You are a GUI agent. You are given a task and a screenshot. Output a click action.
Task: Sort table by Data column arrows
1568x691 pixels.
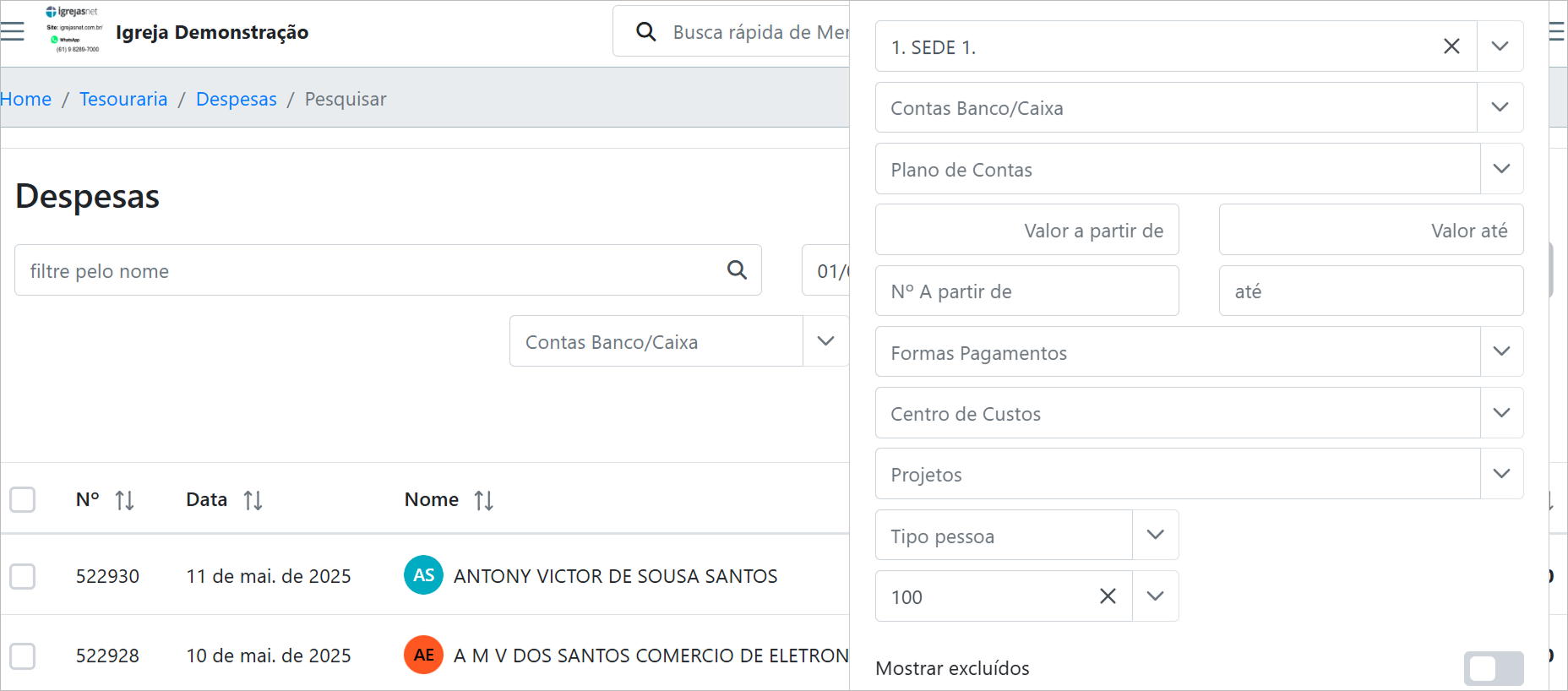(253, 500)
